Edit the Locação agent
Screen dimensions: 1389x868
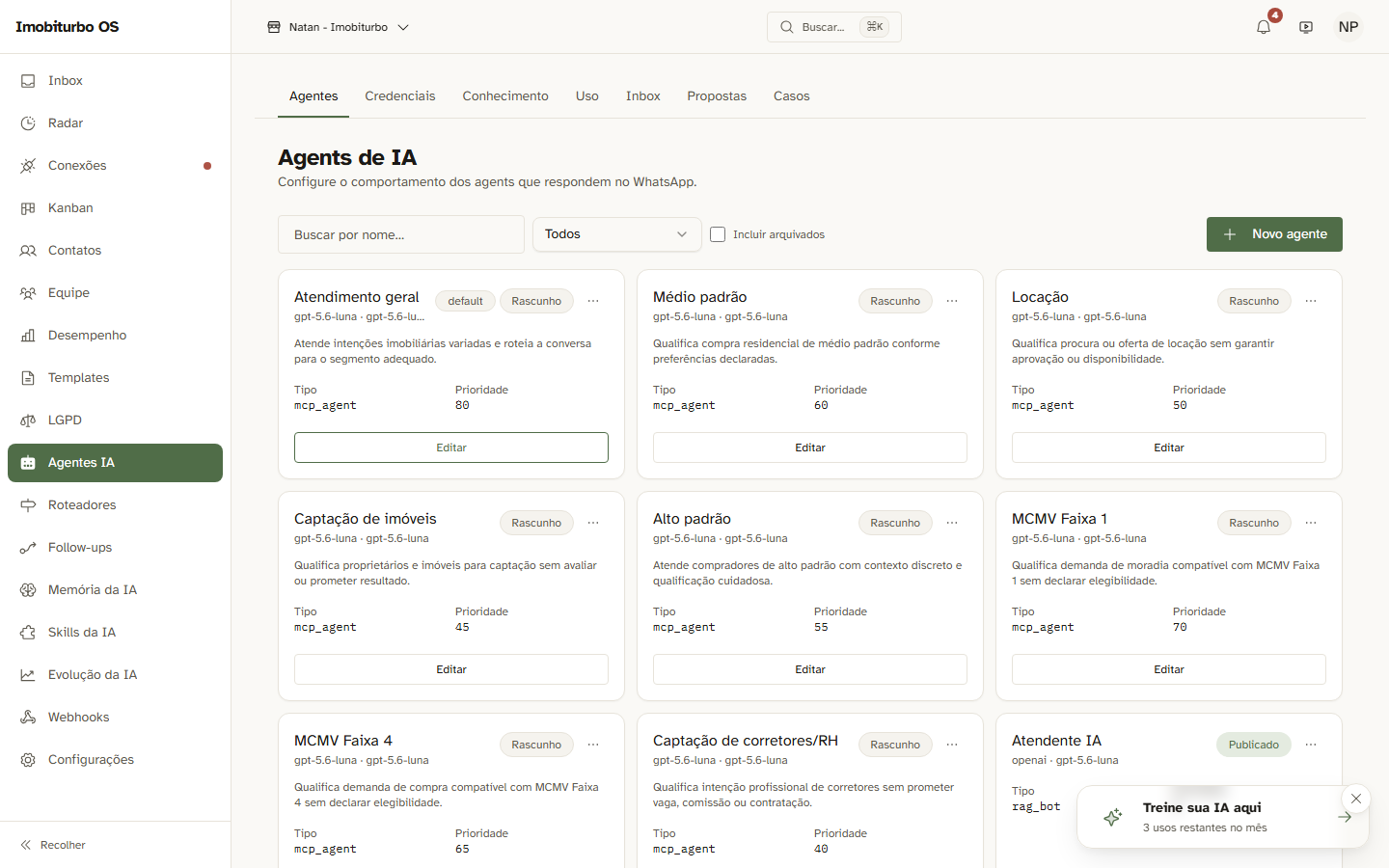coord(1169,448)
